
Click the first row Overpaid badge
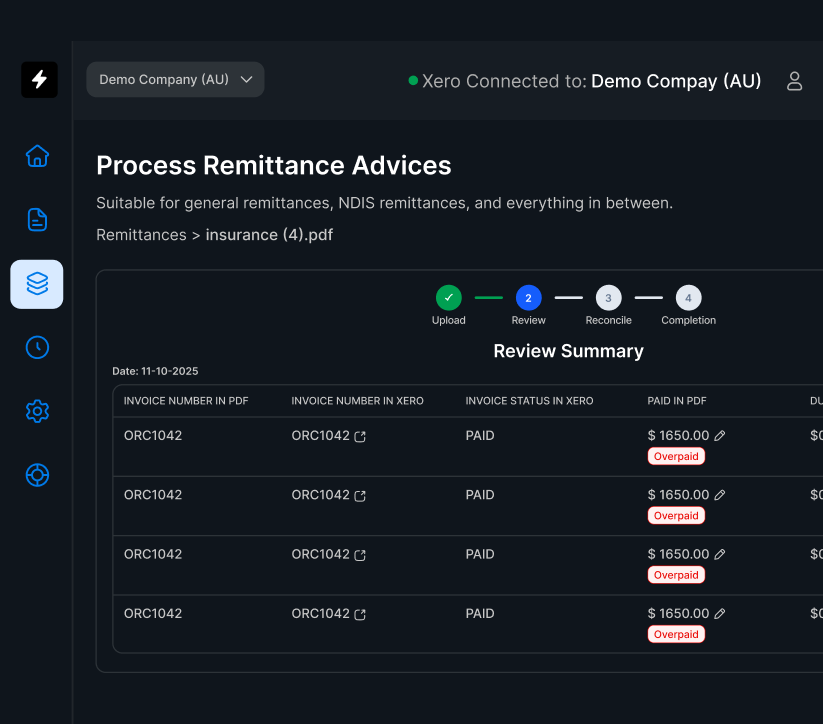(x=676, y=456)
